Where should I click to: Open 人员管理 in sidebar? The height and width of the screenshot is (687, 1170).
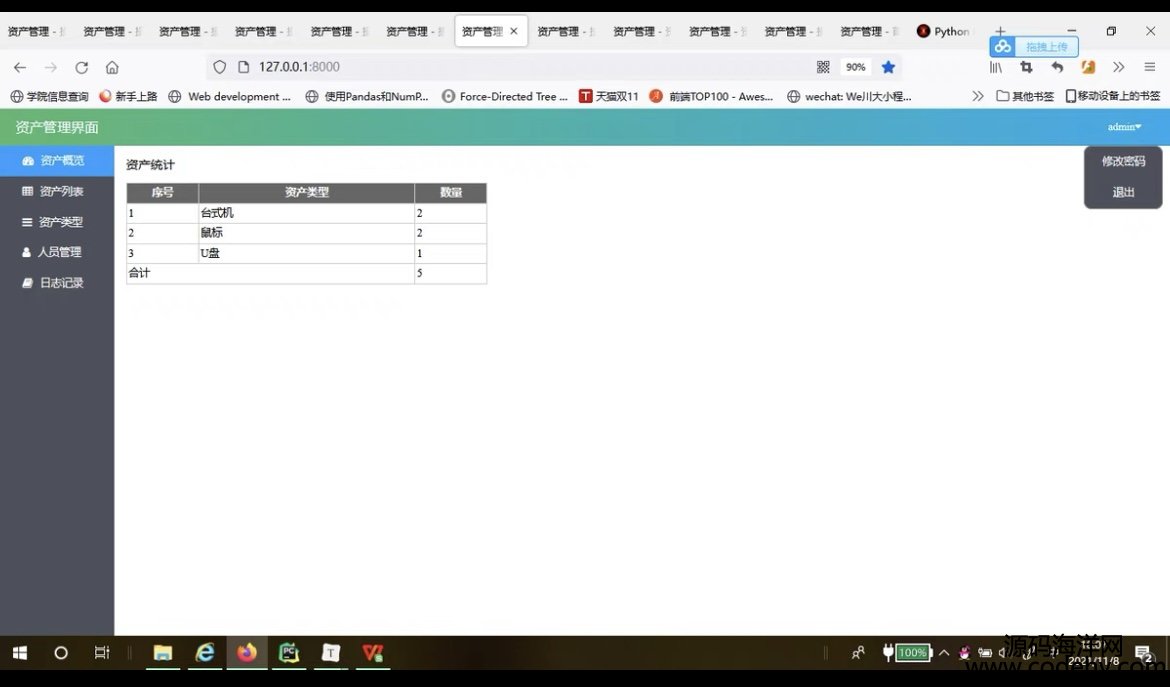click(57, 252)
